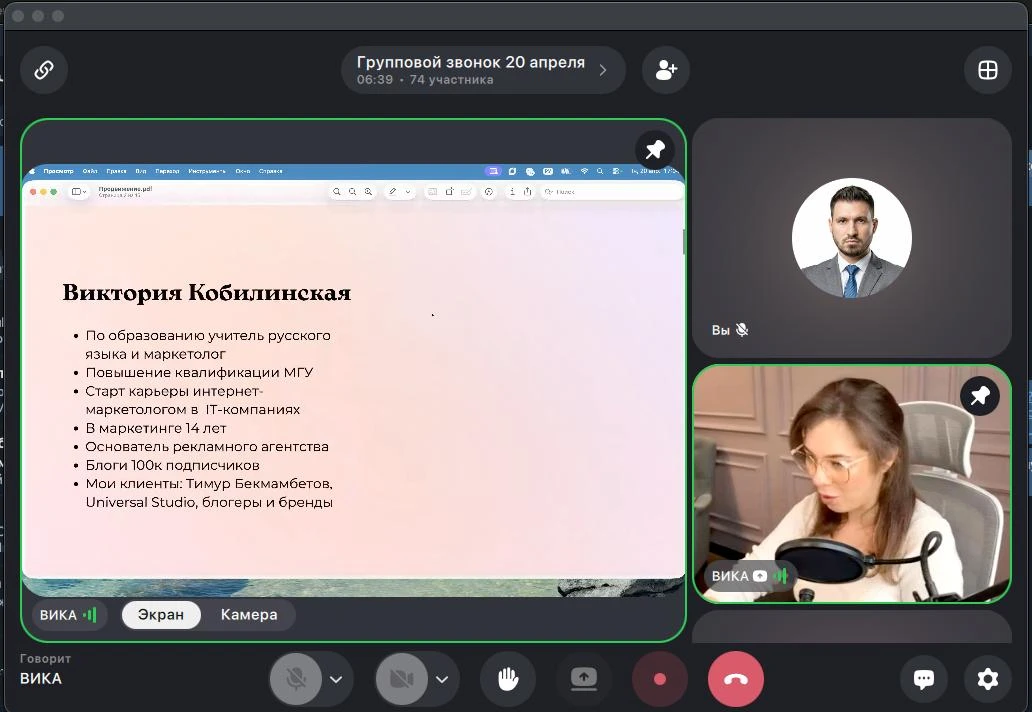
Task: Unpin ВИКА's camera video tile
Action: [x=980, y=396]
